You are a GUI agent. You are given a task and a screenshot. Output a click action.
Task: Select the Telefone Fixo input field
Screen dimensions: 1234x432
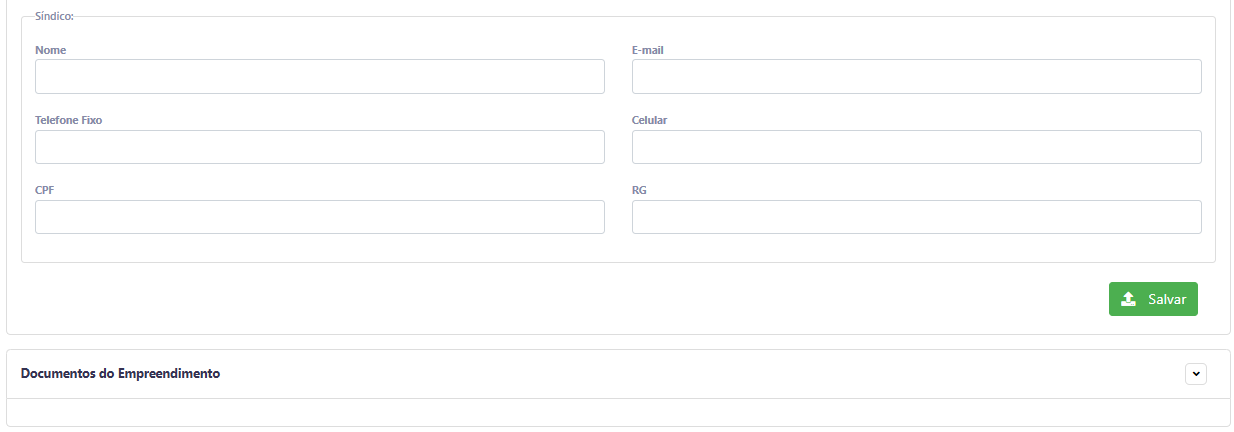(x=319, y=147)
